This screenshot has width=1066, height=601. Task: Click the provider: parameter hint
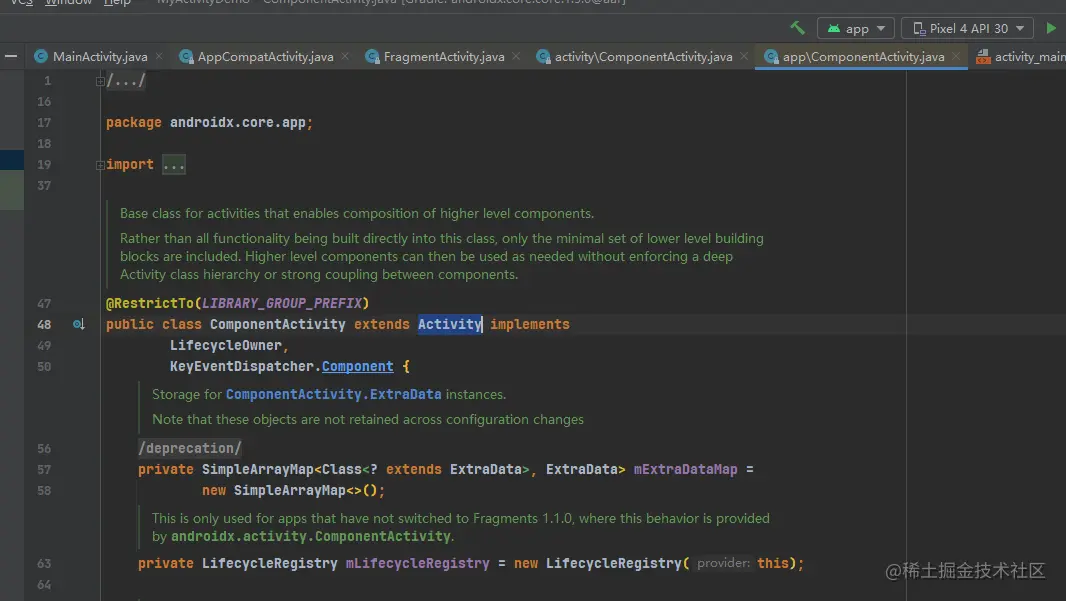pyautogui.click(x=723, y=563)
